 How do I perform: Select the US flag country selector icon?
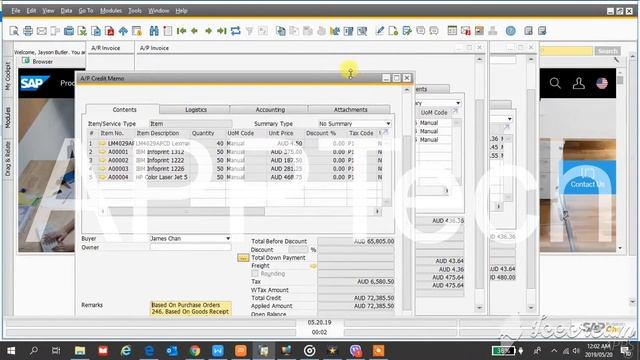point(602,83)
